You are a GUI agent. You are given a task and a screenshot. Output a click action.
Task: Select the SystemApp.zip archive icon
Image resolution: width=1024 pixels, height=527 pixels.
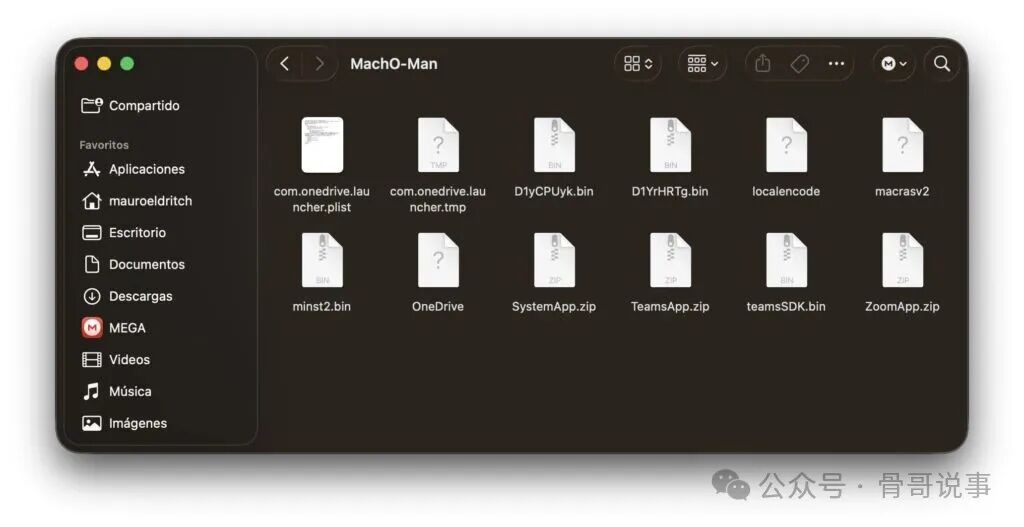point(554,260)
